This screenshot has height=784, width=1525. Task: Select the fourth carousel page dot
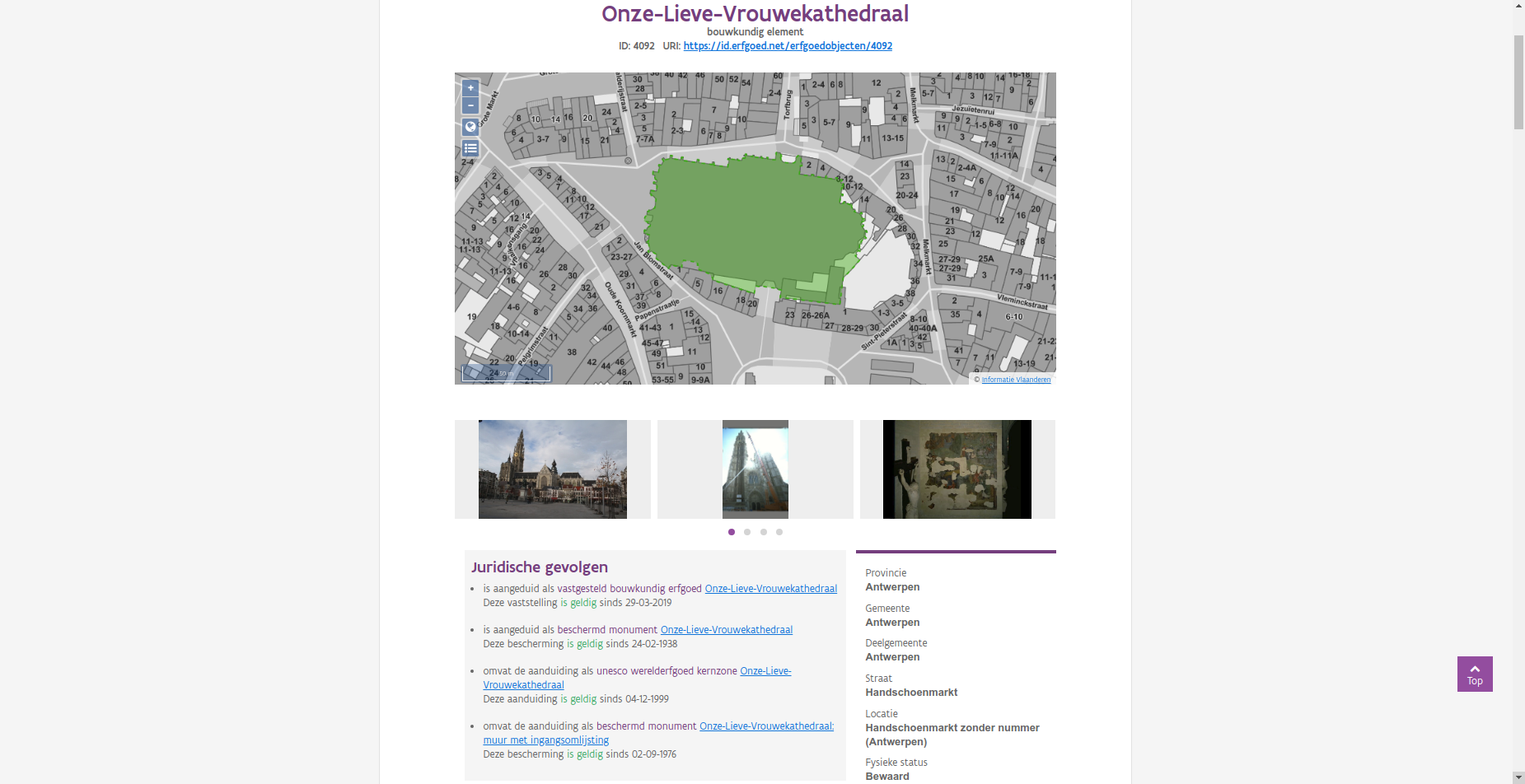pyautogui.click(x=779, y=532)
